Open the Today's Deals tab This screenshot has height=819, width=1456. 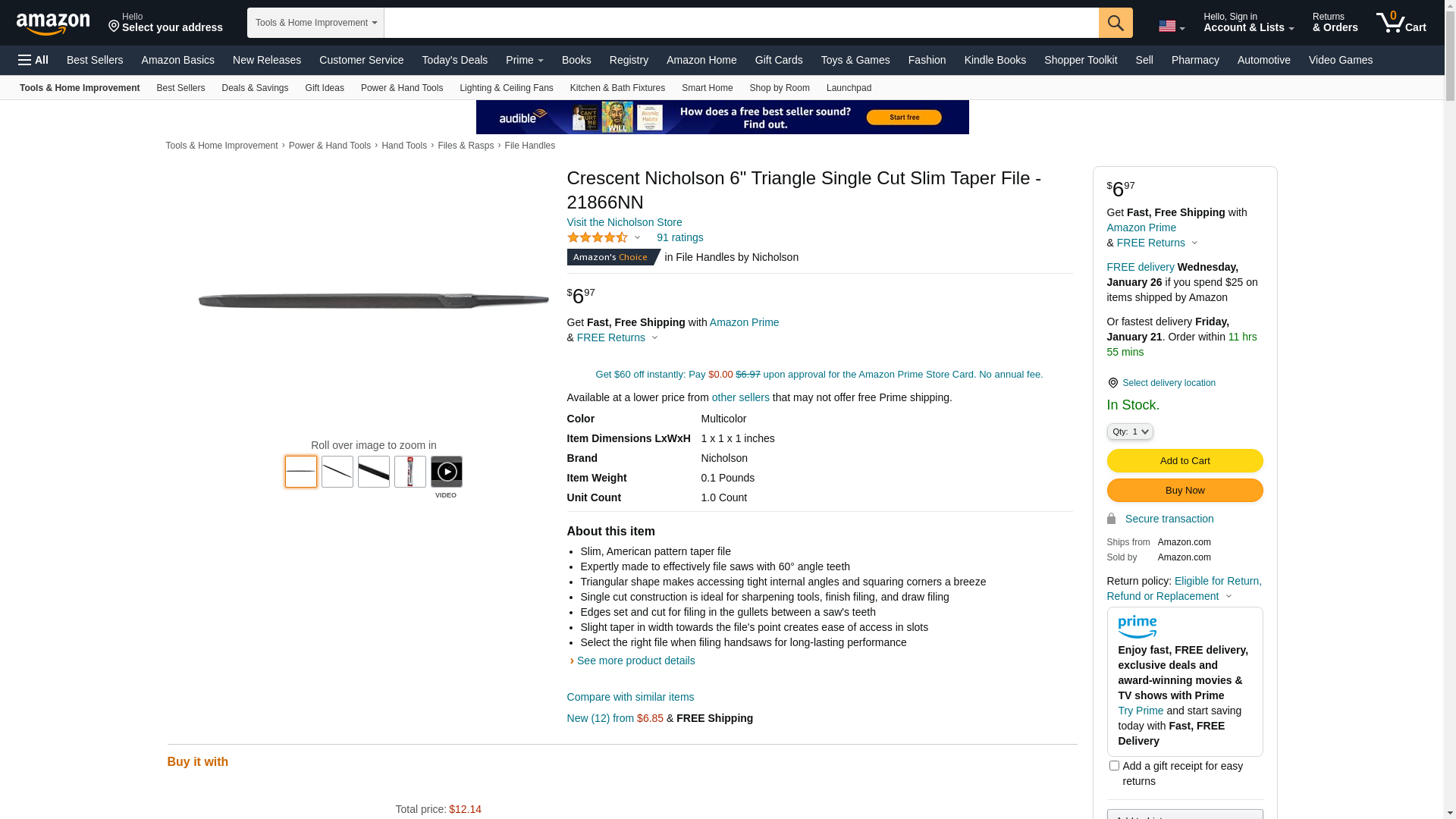click(455, 60)
